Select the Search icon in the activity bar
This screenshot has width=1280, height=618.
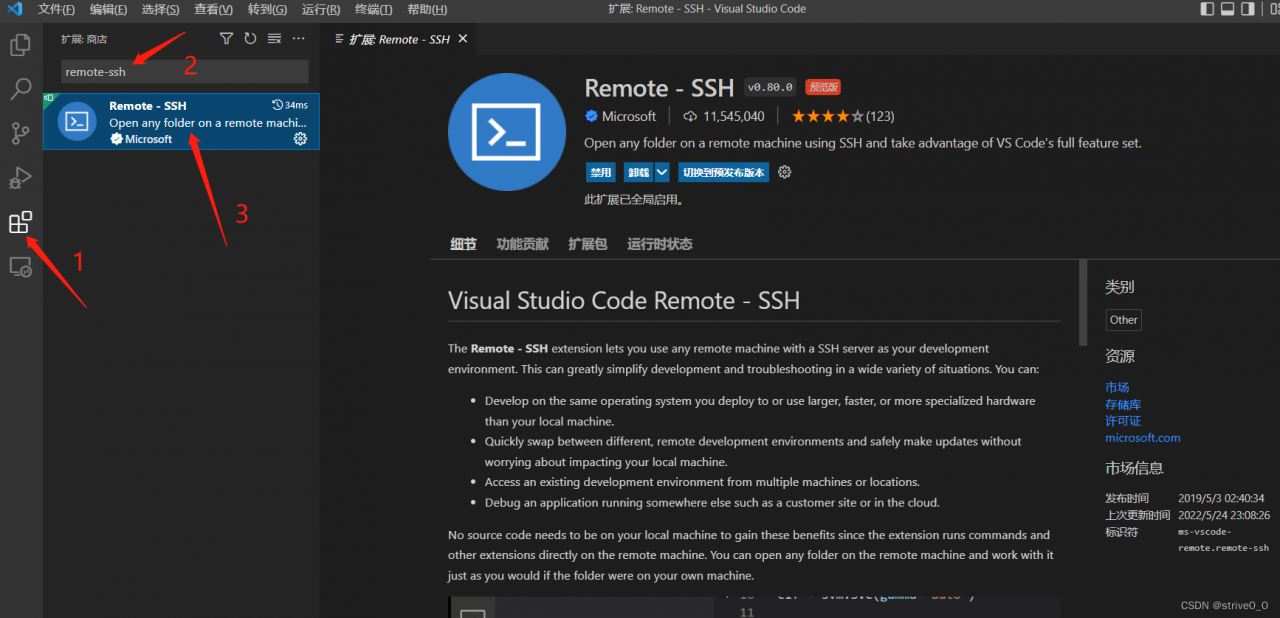click(20, 89)
